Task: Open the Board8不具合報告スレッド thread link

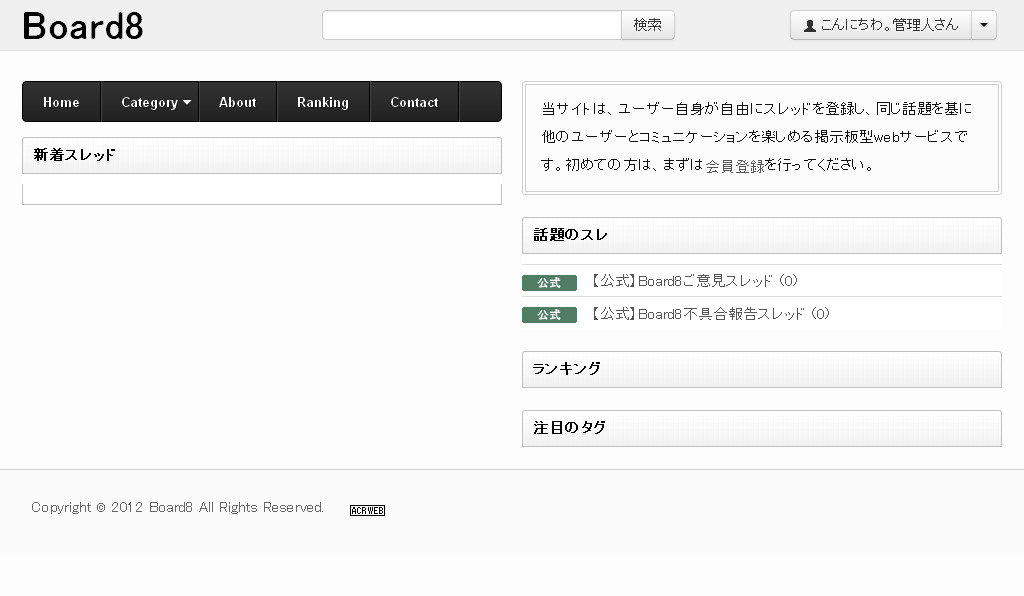Action: (710, 314)
